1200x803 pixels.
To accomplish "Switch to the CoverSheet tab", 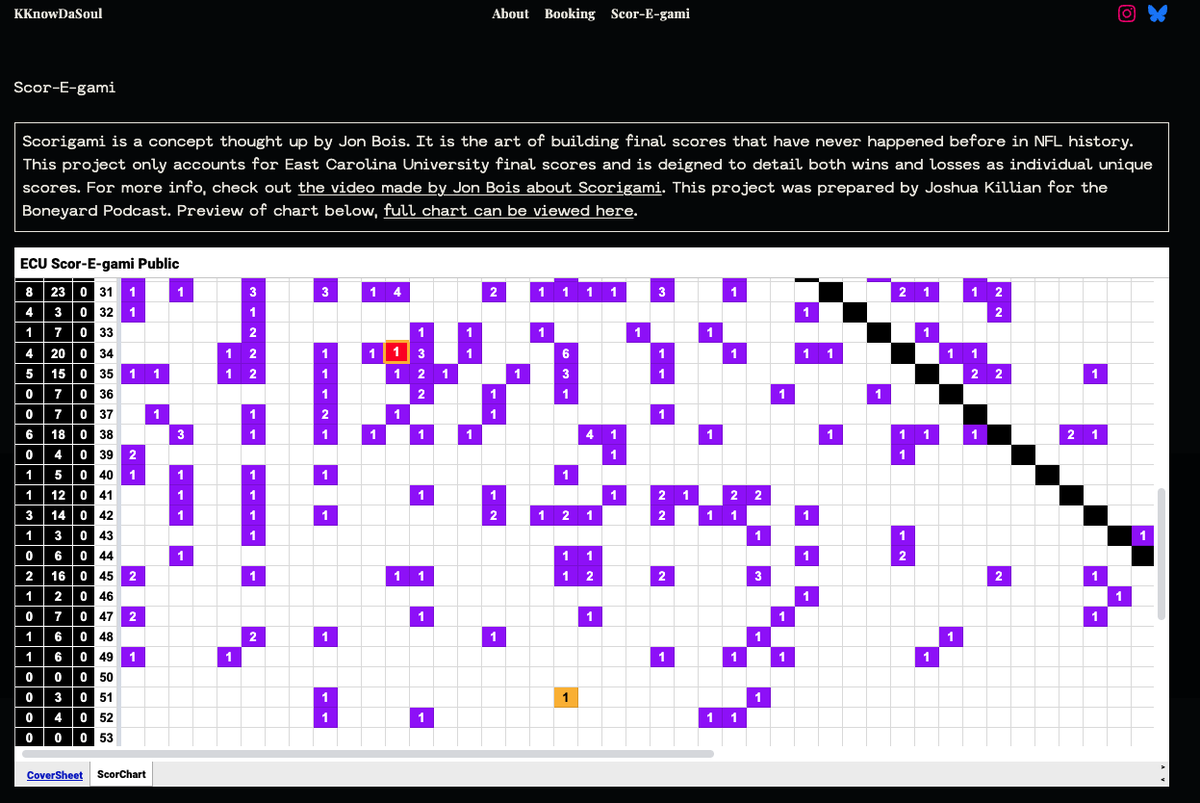I will point(55,775).
